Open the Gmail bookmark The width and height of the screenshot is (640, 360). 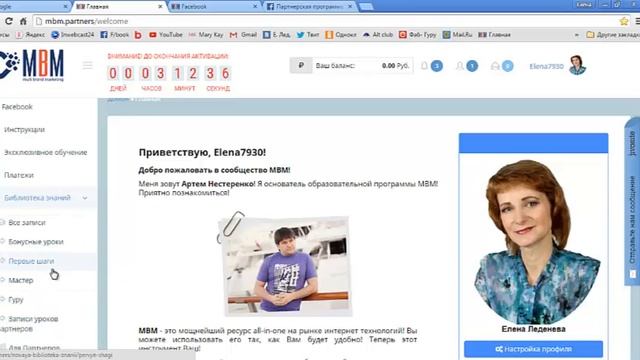coord(243,35)
